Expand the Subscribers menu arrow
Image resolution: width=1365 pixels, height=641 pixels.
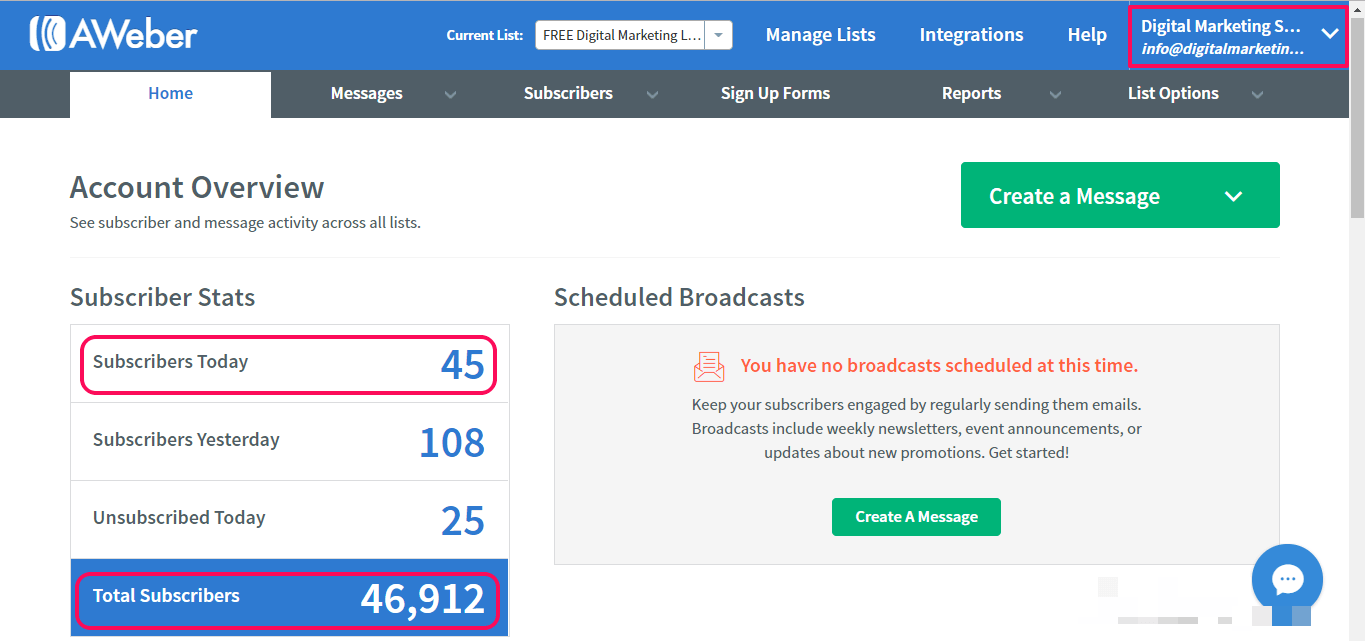652,94
